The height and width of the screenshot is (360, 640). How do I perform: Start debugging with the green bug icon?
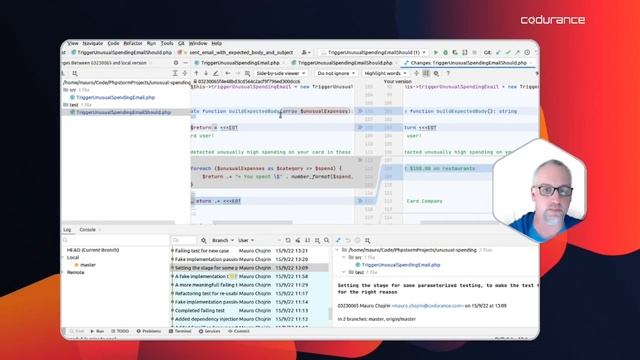[x=445, y=52]
